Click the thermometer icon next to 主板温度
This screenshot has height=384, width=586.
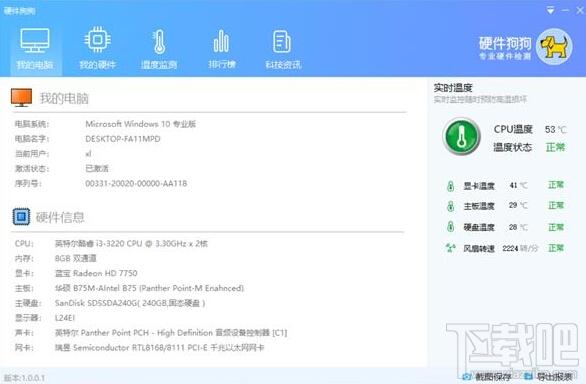tap(450, 206)
